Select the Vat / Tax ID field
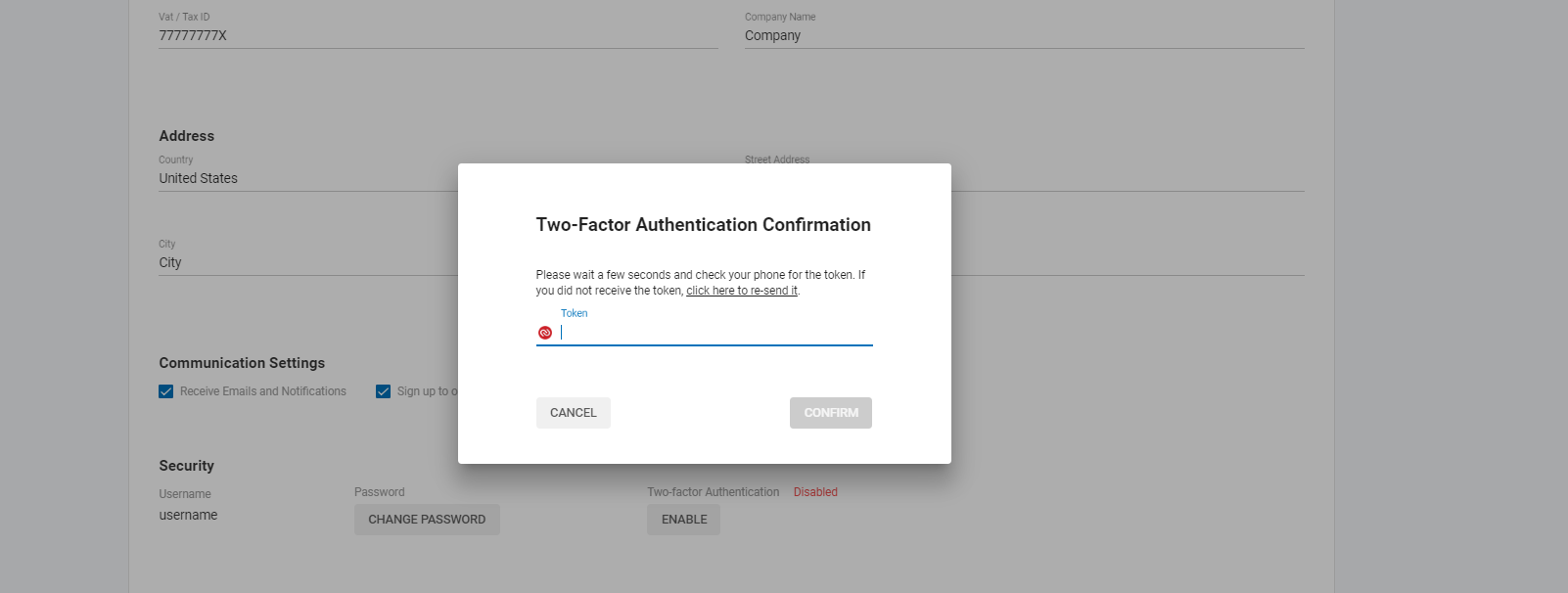The height and width of the screenshot is (593, 1568). (438, 36)
